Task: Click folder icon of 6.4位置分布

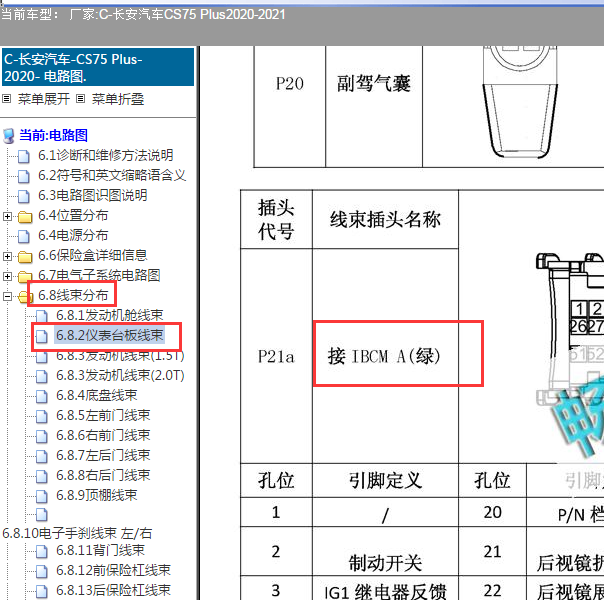Action: coord(25,217)
